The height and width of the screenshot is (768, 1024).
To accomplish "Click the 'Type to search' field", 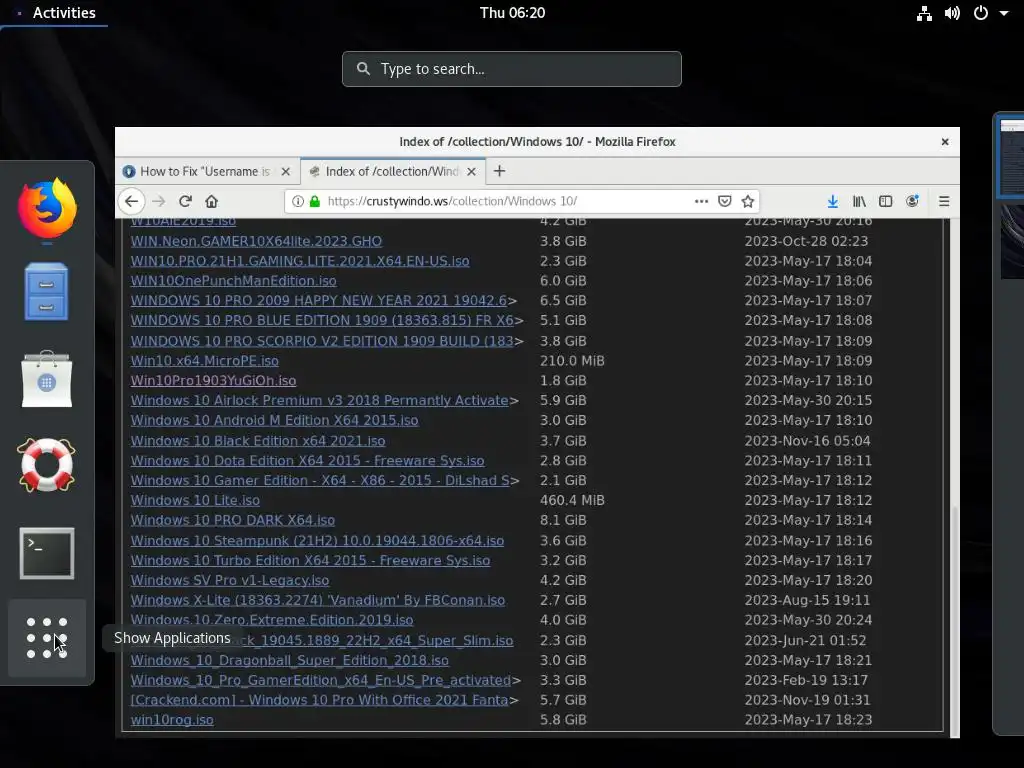I will [x=511, y=69].
